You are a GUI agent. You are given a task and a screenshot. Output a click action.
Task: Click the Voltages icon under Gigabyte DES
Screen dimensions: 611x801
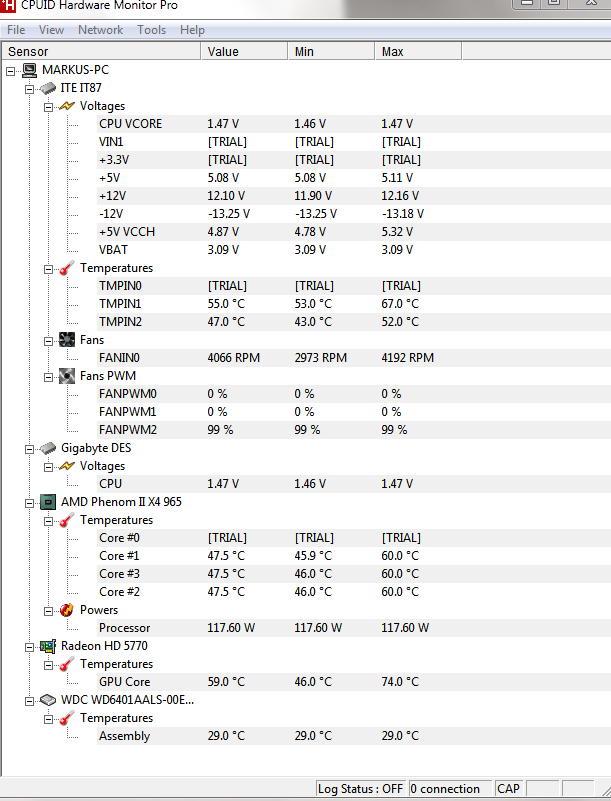pyautogui.click(x=67, y=466)
